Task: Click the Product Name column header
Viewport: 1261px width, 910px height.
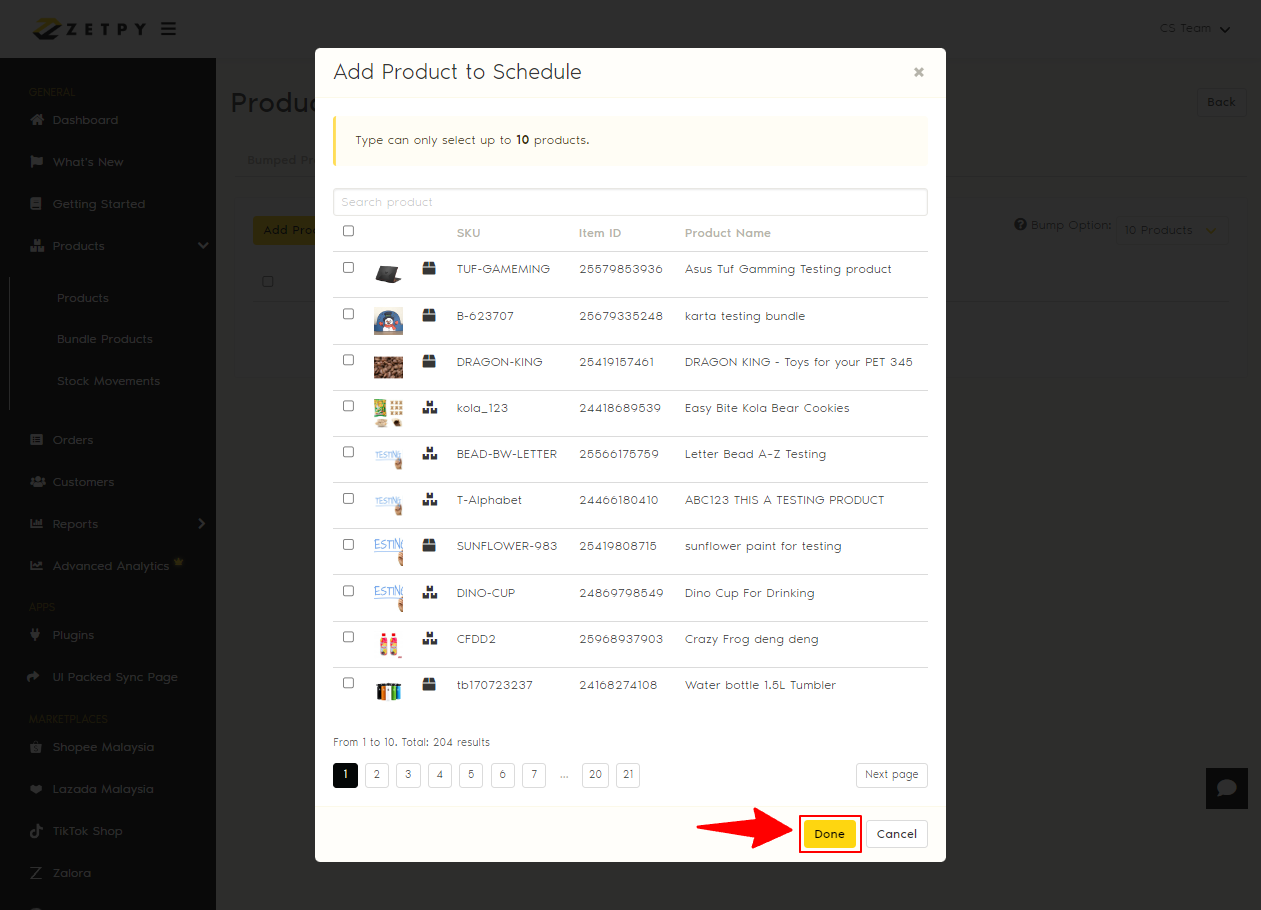Action: [728, 233]
